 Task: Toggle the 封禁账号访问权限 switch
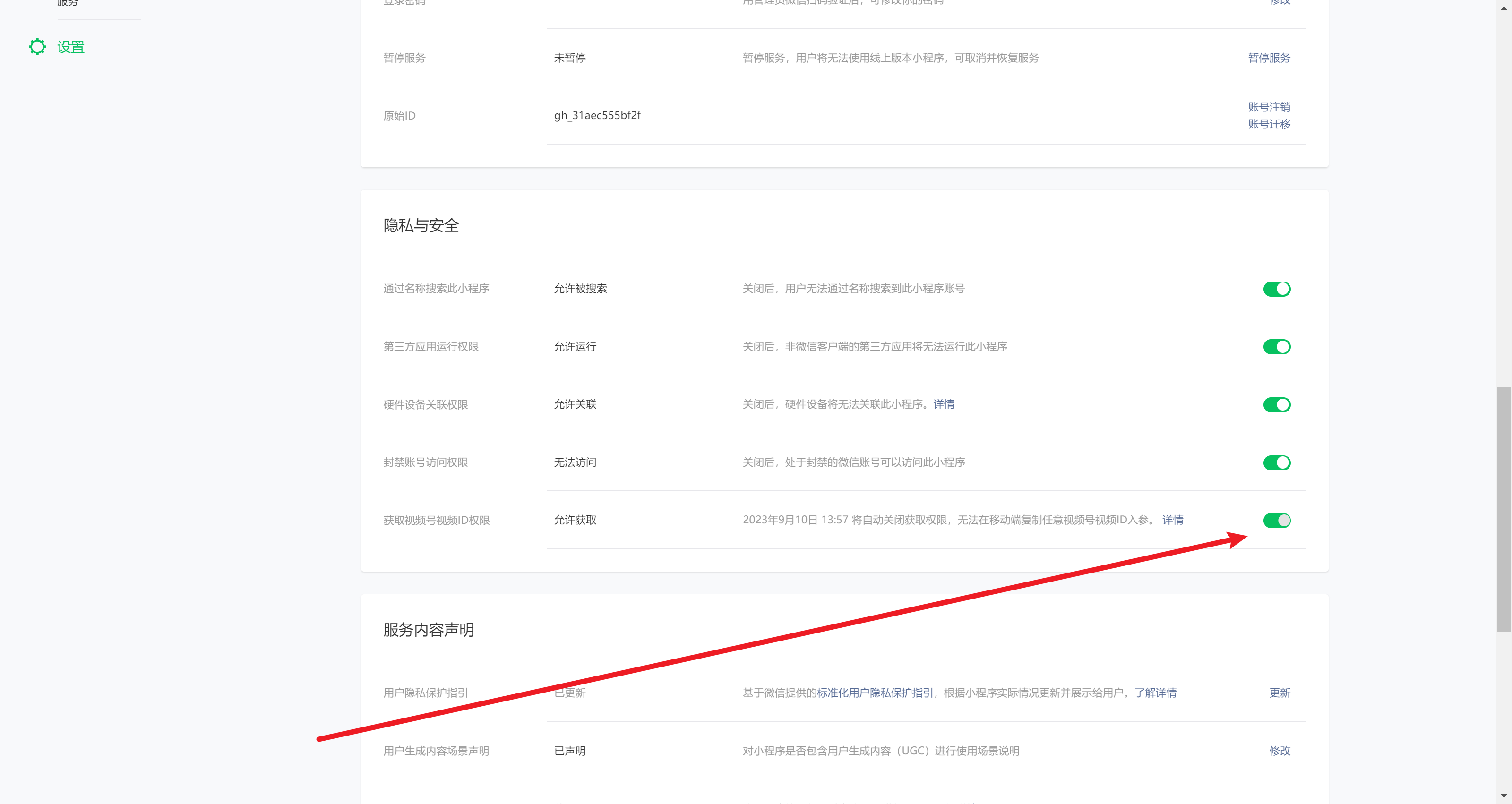point(1276,462)
